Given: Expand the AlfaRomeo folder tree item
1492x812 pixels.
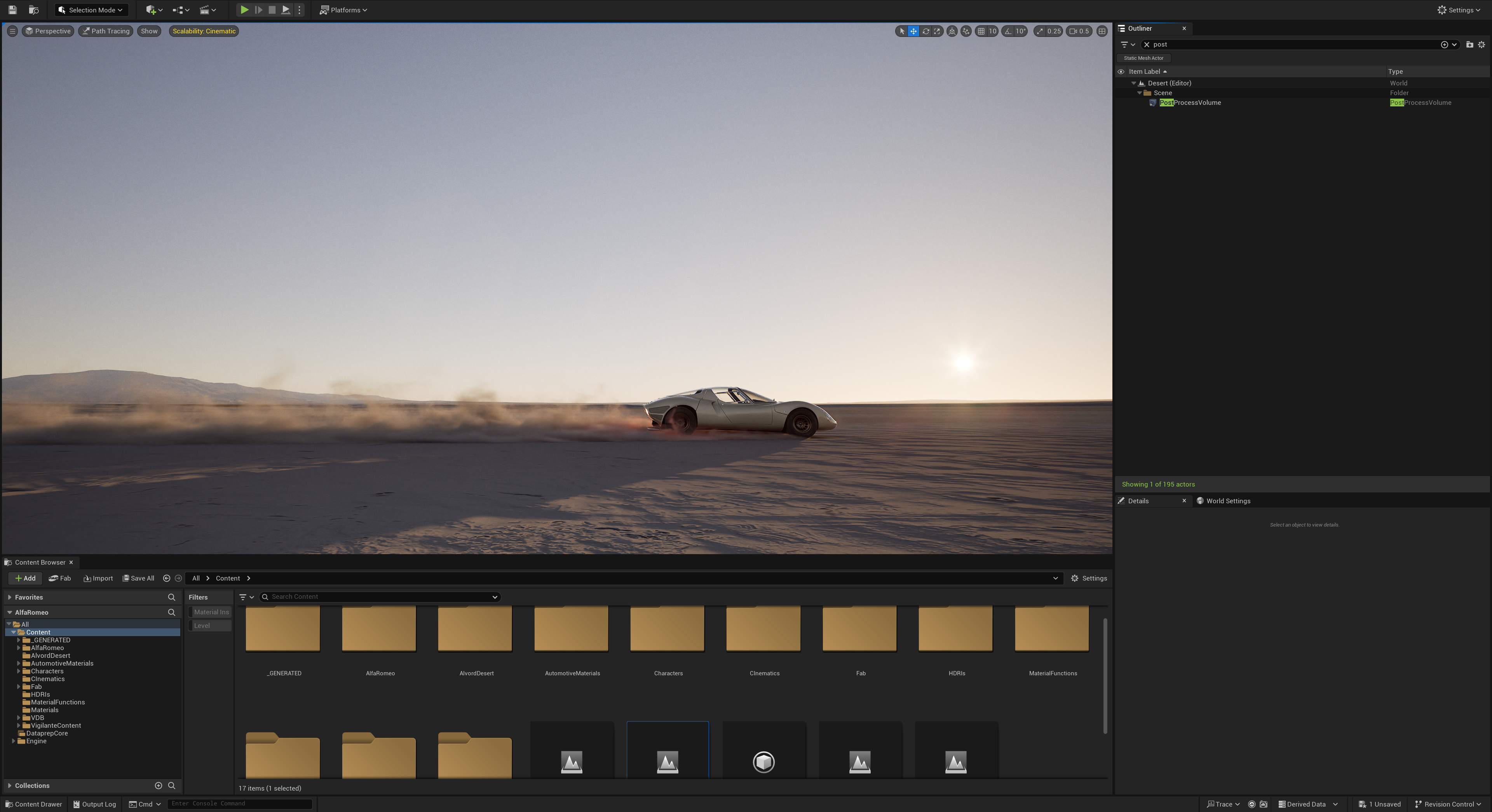Looking at the screenshot, I should [19, 648].
